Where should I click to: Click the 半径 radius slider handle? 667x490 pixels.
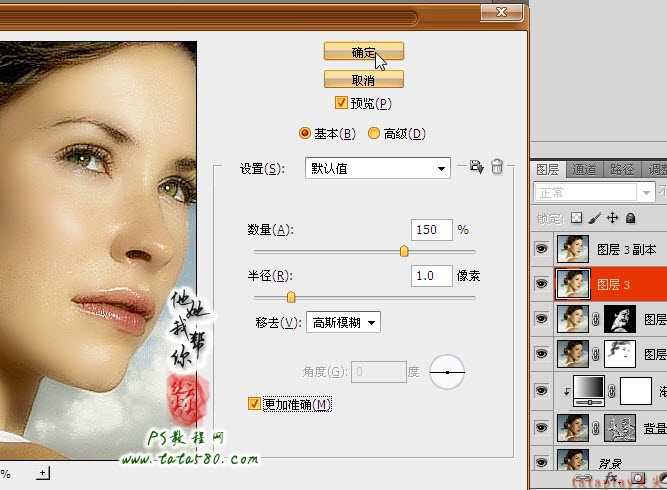click(x=291, y=297)
